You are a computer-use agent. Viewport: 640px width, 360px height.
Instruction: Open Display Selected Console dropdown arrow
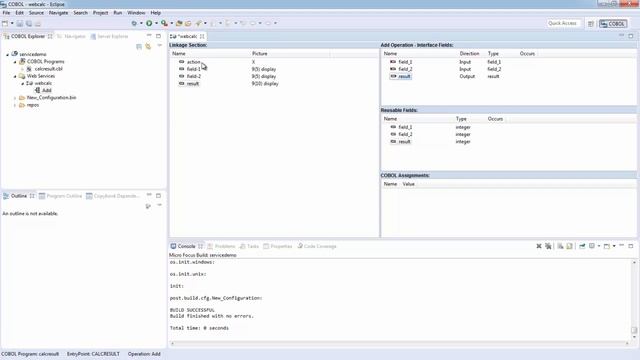pos(599,246)
